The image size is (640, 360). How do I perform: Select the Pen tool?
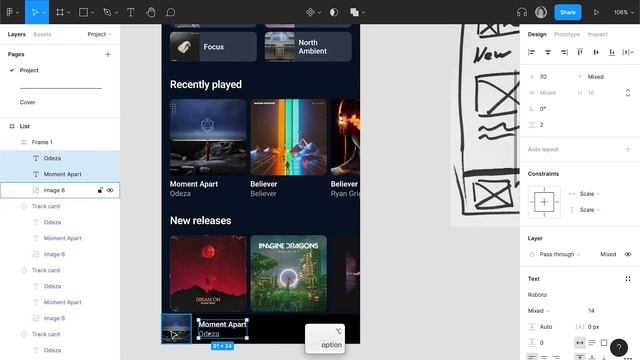tap(107, 12)
